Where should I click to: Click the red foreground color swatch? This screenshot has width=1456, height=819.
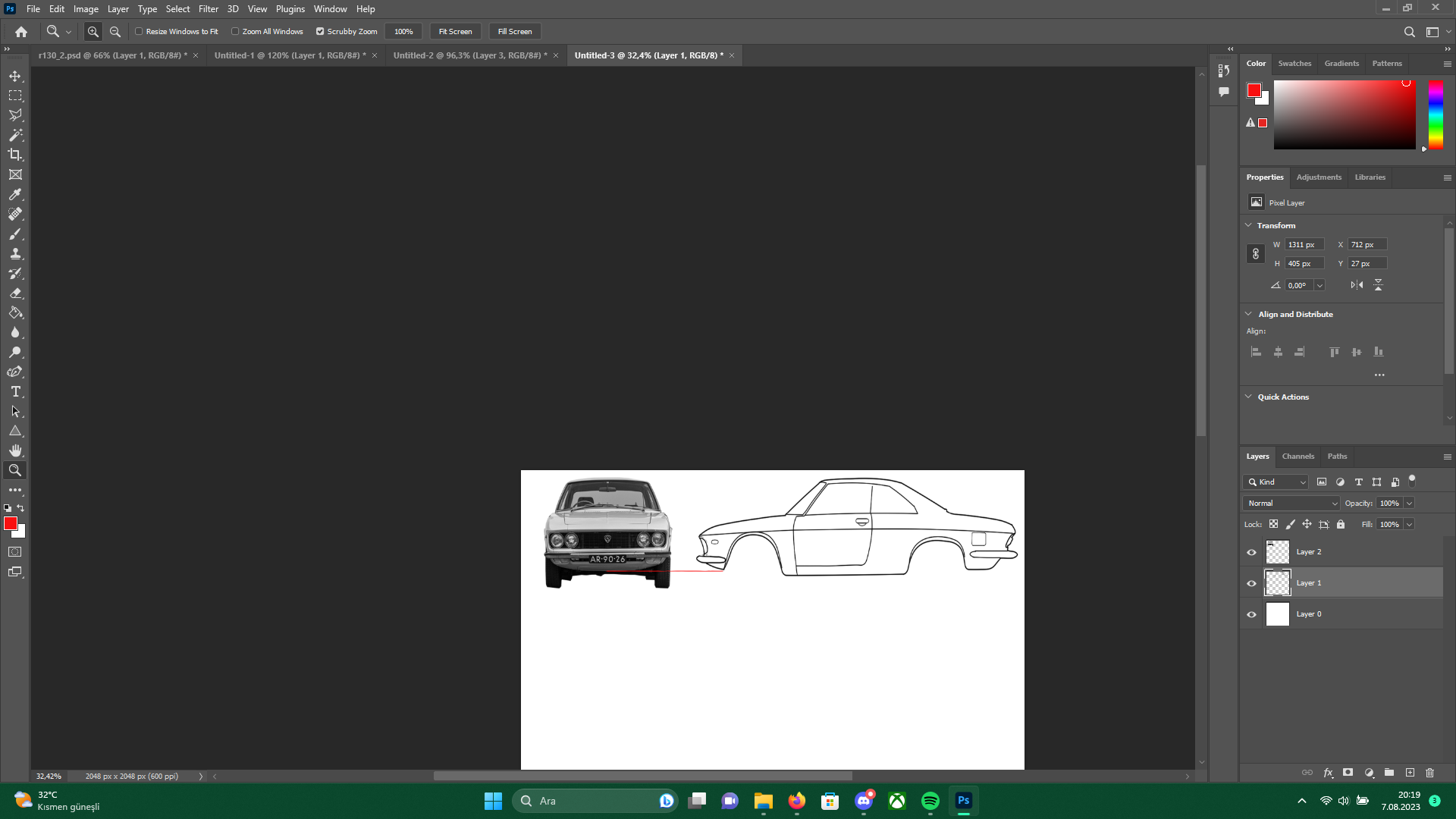pyautogui.click(x=9, y=523)
